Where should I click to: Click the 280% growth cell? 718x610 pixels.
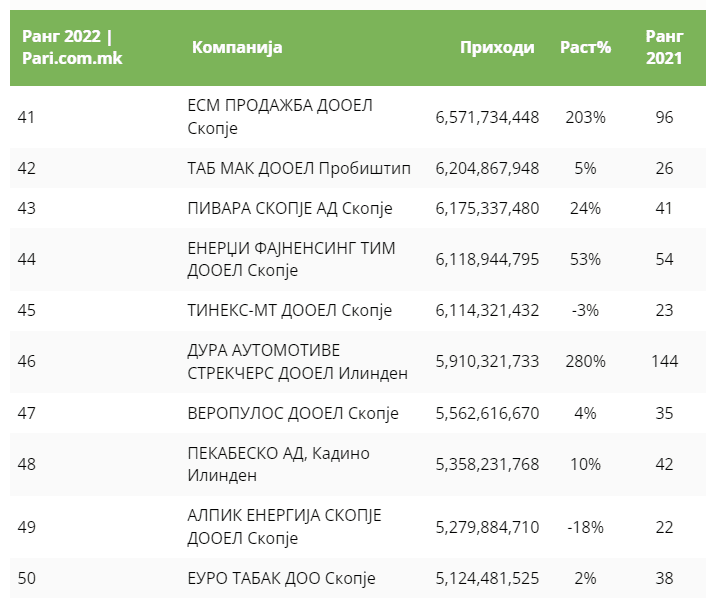click(585, 361)
